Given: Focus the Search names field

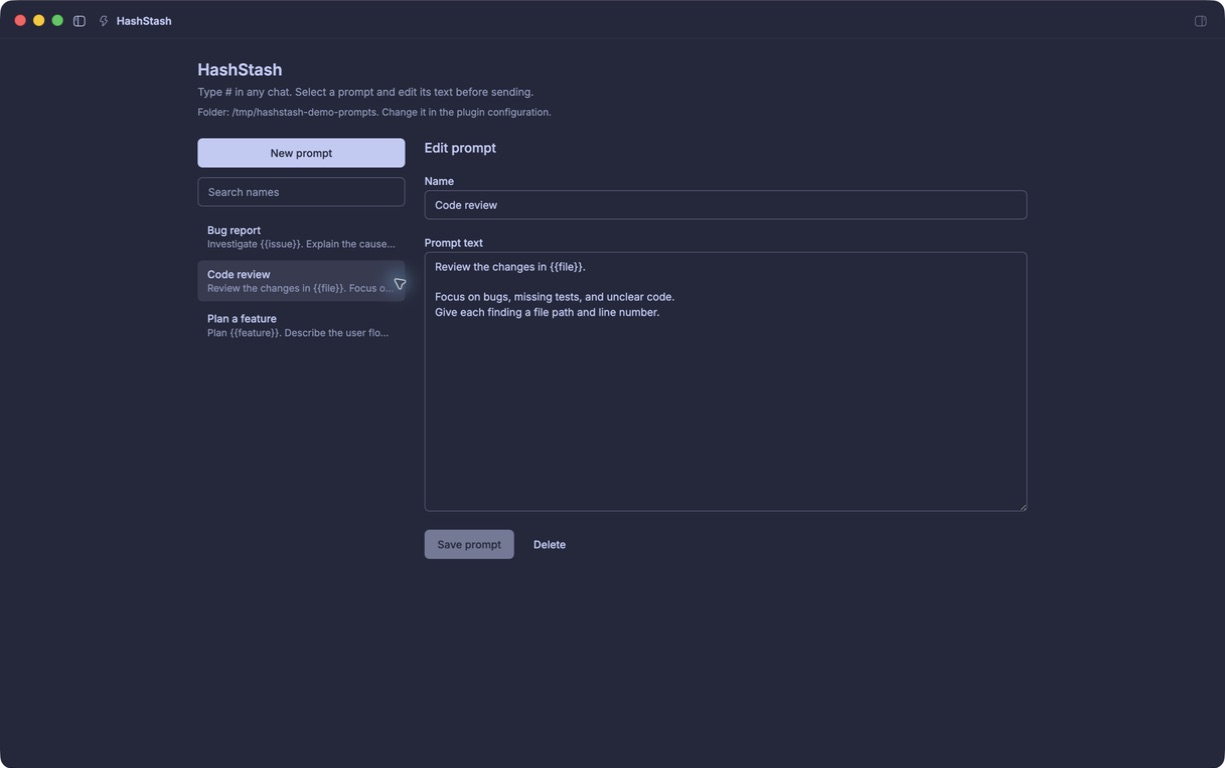Looking at the screenshot, I should [301, 192].
